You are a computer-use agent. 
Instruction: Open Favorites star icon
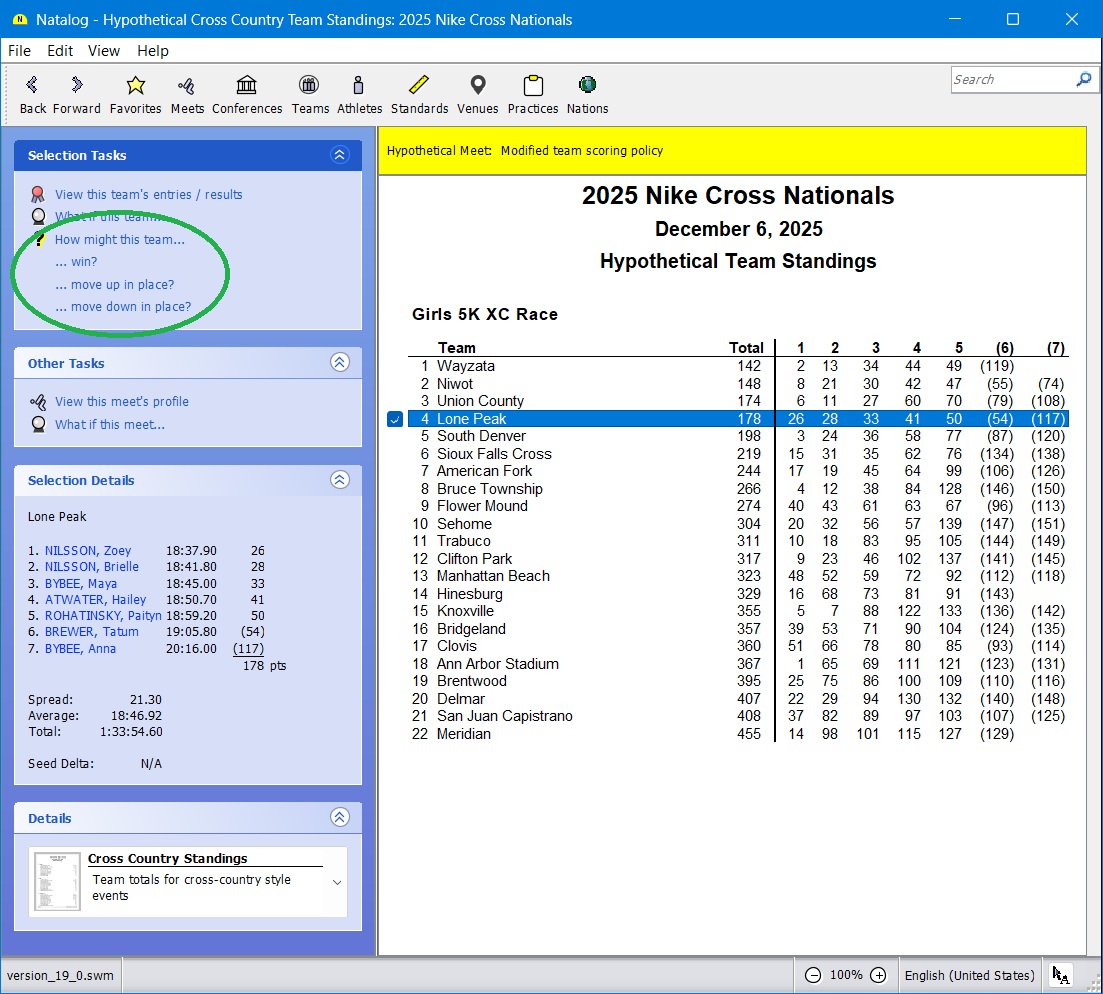pos(135,86)
